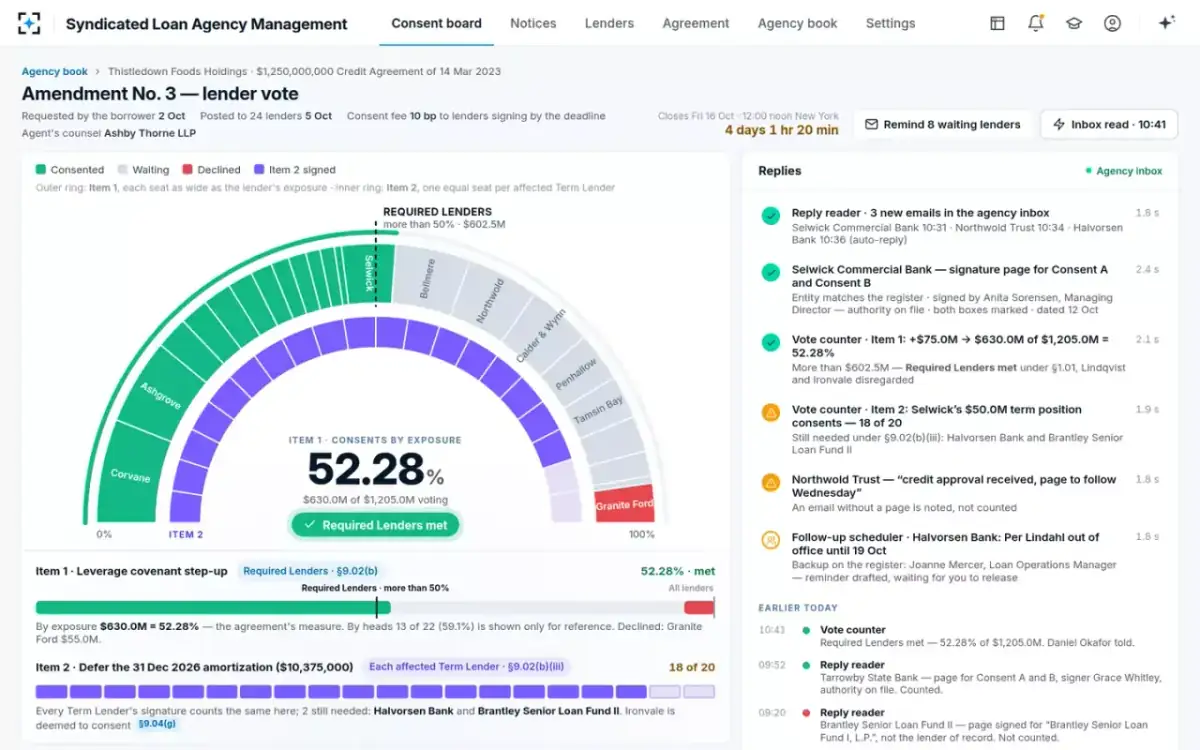Image resolution: width=1200 pixels, height=750 pixels.
Task: Click the 52.28% · met status
Action: pyautogui.click(x=678, y=571)
